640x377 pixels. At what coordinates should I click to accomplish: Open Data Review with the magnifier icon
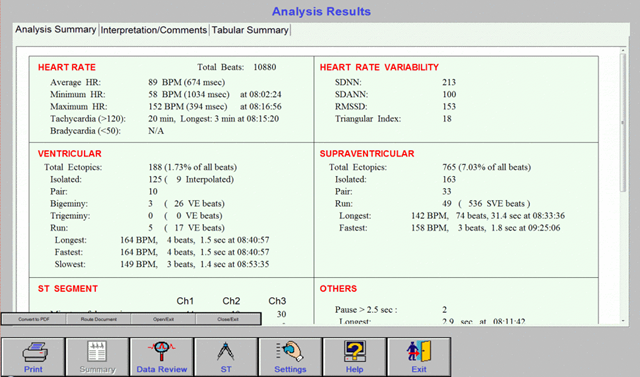tap(162, 351)
